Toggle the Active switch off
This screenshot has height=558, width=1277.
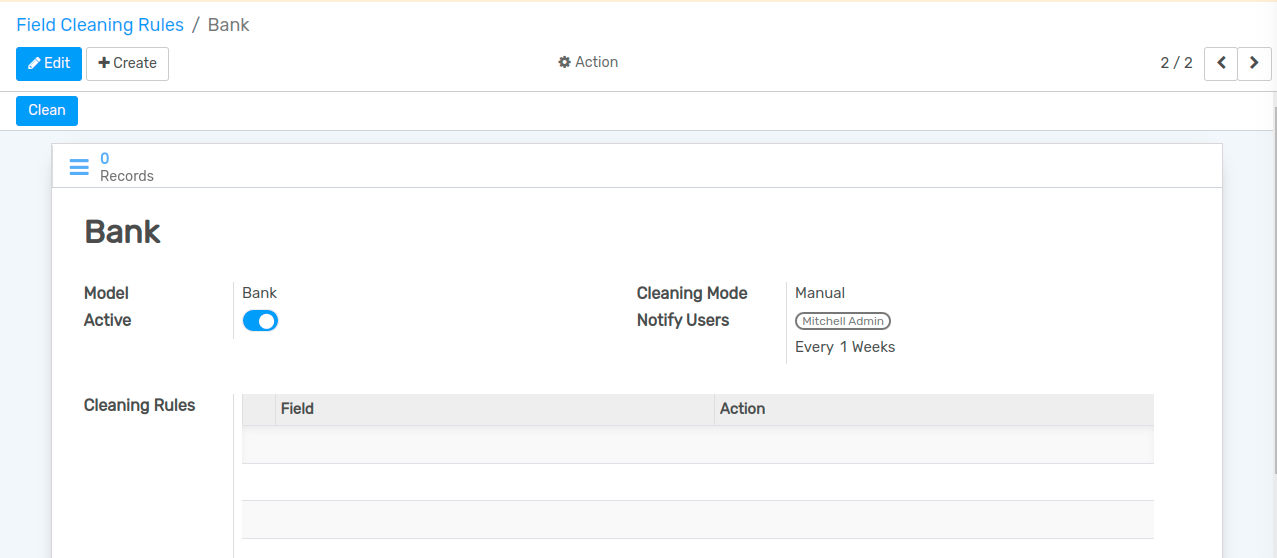(260, 321)
